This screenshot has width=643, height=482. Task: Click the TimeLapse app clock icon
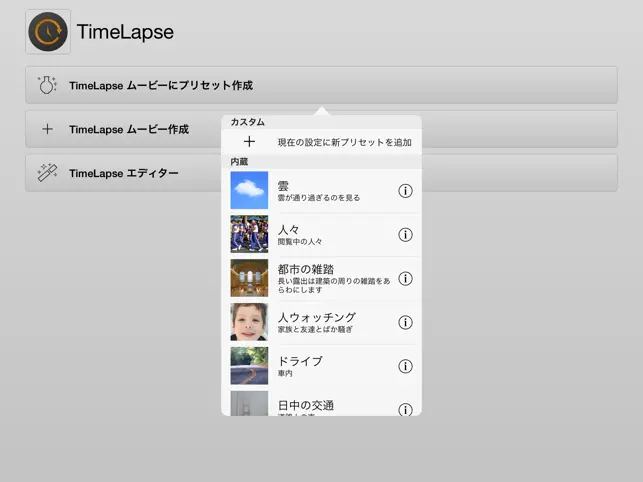tap(48, 32)
